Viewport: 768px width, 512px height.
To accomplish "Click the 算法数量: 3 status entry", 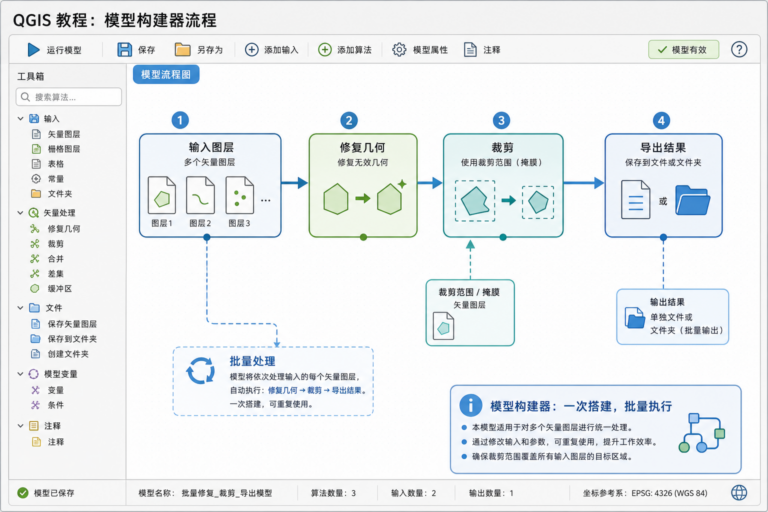I will point(333,493).
